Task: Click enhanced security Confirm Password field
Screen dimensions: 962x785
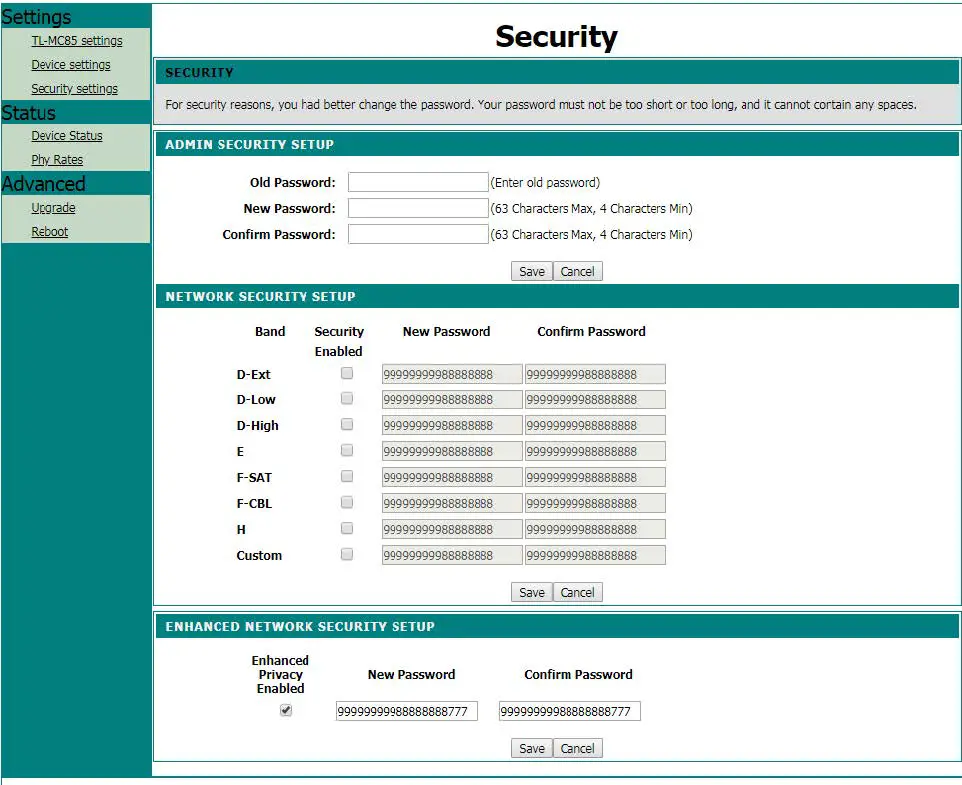Action: 569,711
